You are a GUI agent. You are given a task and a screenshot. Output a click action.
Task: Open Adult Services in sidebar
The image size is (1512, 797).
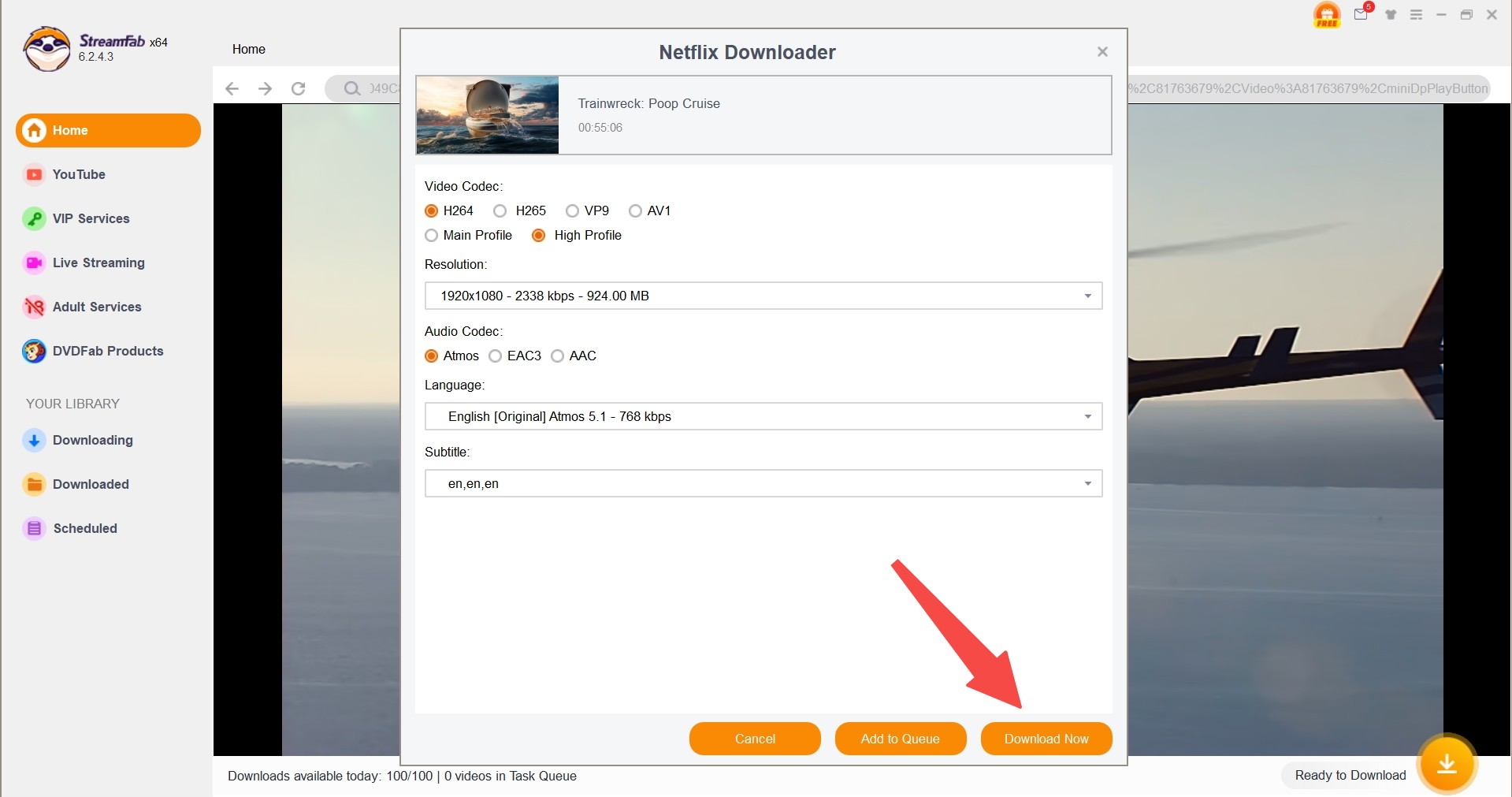pos(97,307)
